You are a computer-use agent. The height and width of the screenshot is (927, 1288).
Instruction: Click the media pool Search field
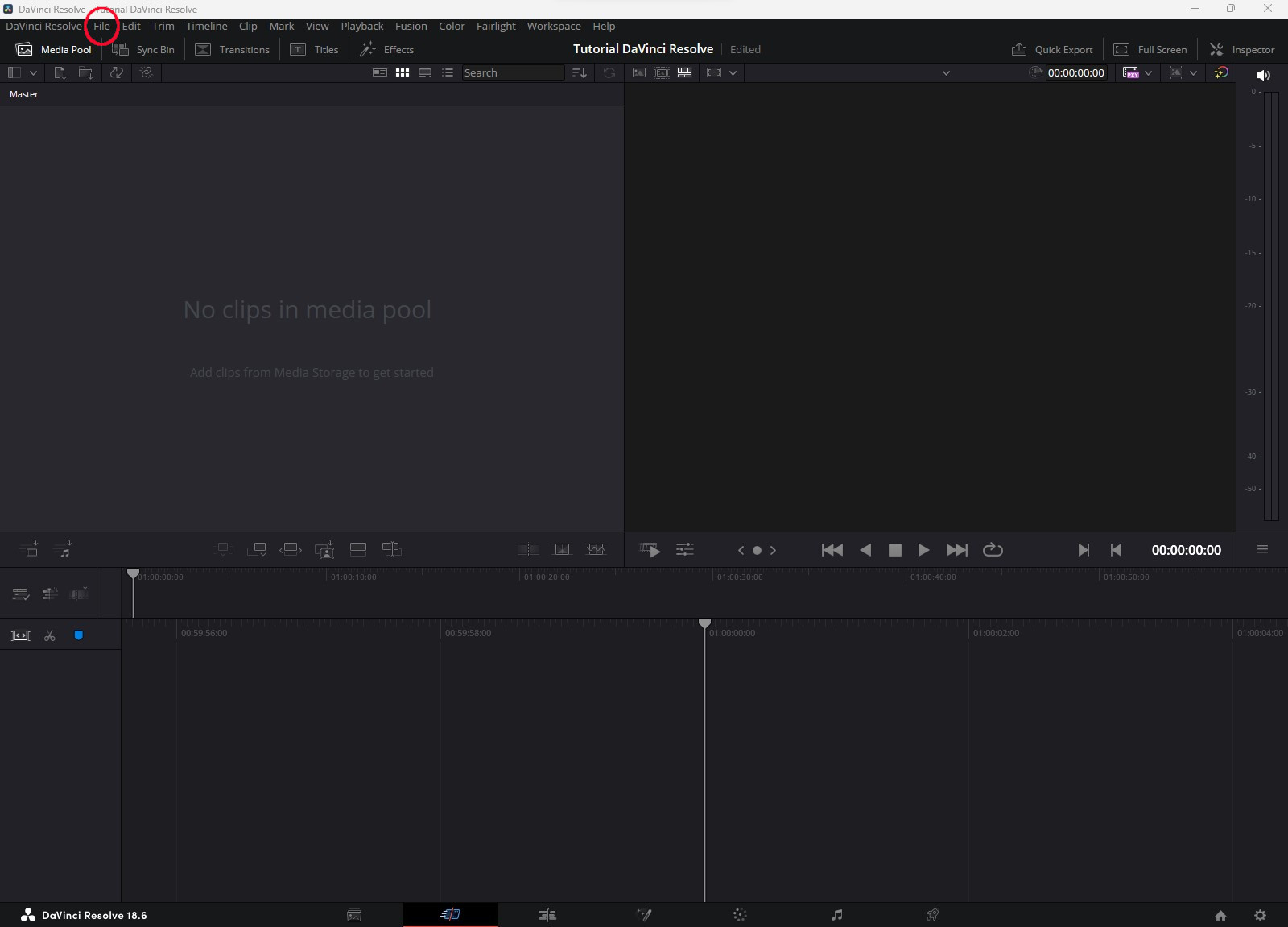tap(513, 72)
